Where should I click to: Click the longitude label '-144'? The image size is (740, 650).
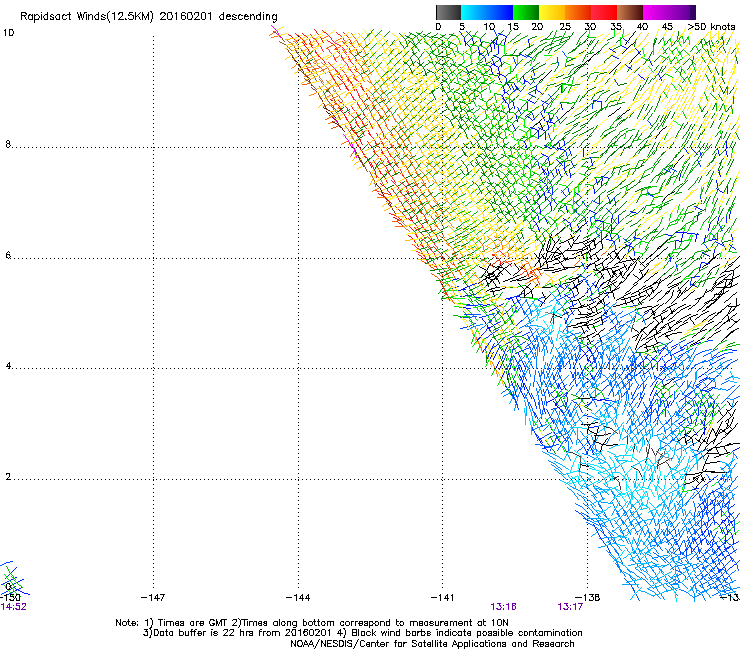298,598
